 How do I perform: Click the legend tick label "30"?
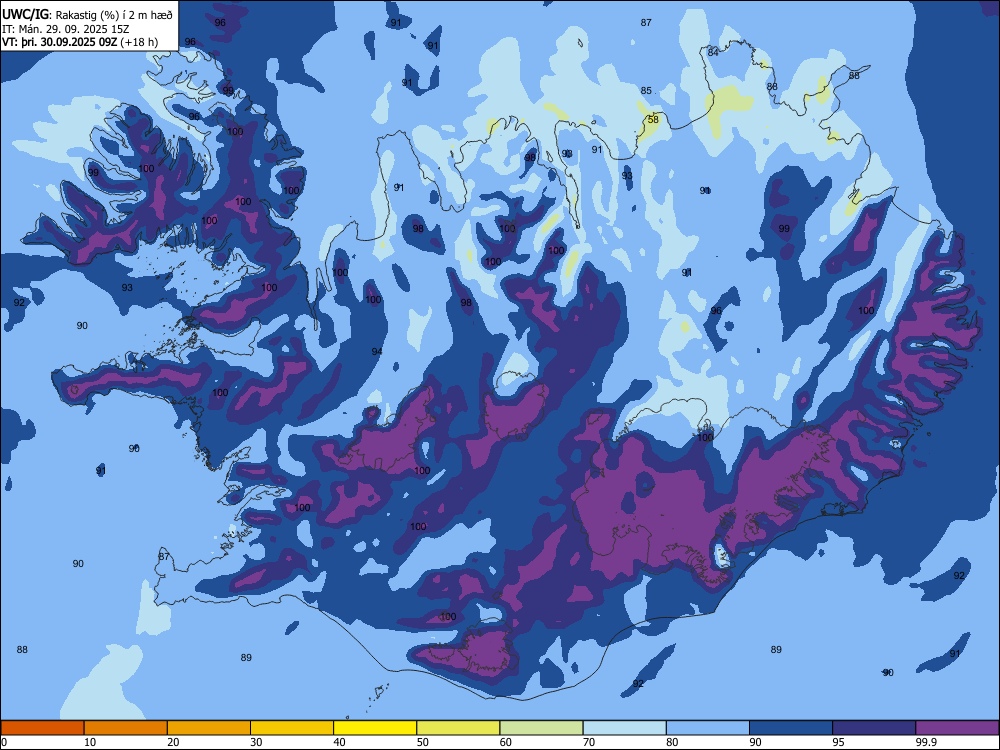click(256, 742)
